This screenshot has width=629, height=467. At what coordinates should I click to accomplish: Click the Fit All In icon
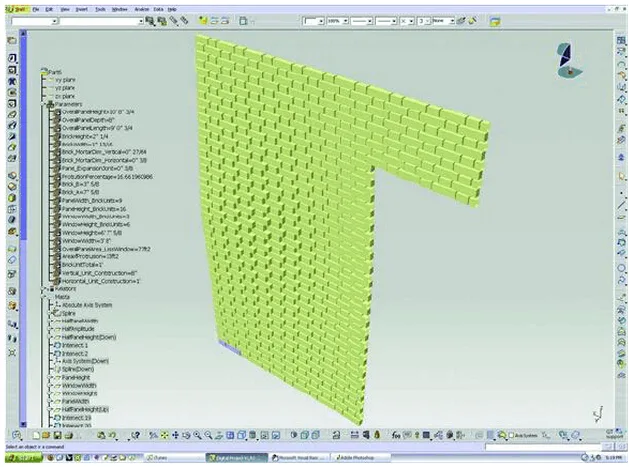click(164, 435)
